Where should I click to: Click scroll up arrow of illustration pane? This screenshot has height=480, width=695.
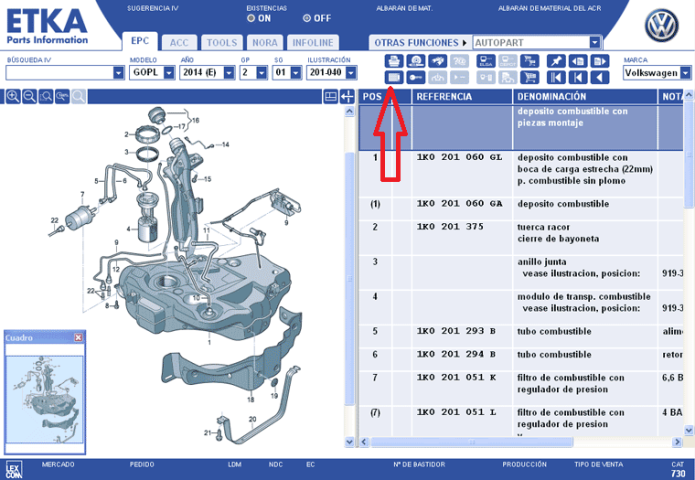point(349,111)
